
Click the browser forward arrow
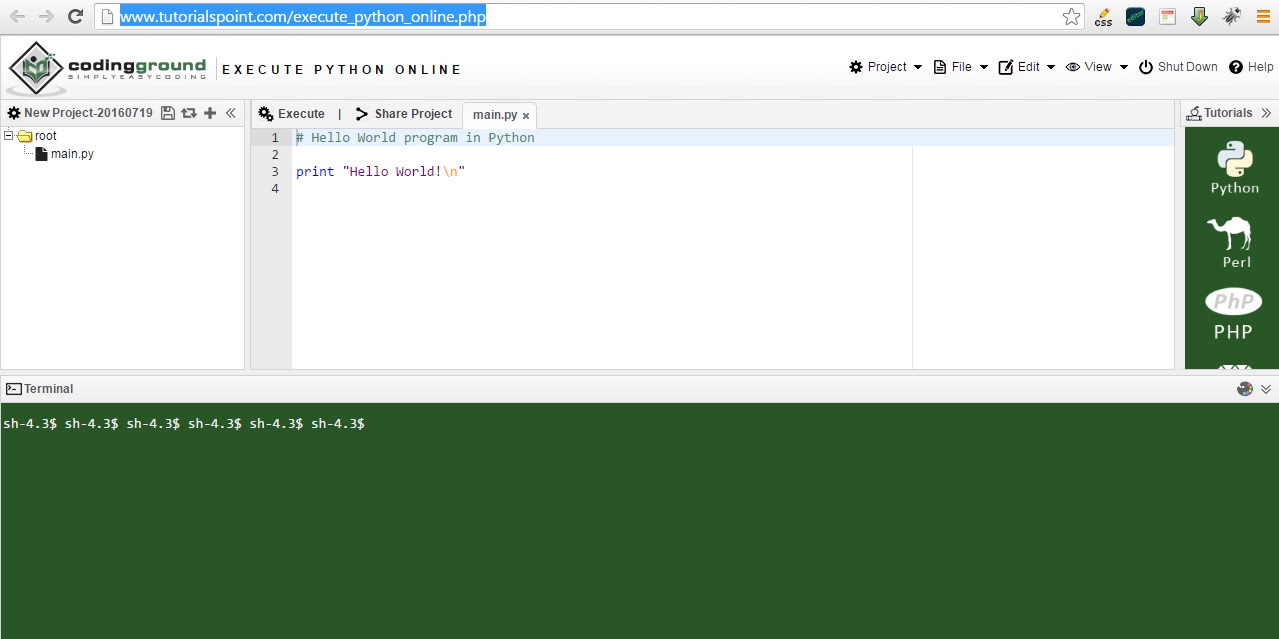coord(46,16)
